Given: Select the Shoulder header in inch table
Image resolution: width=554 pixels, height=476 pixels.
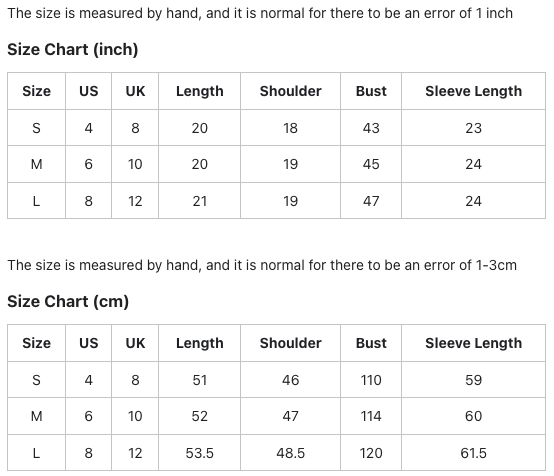Looking at the screenshot, I should click(x=290, y=91).
